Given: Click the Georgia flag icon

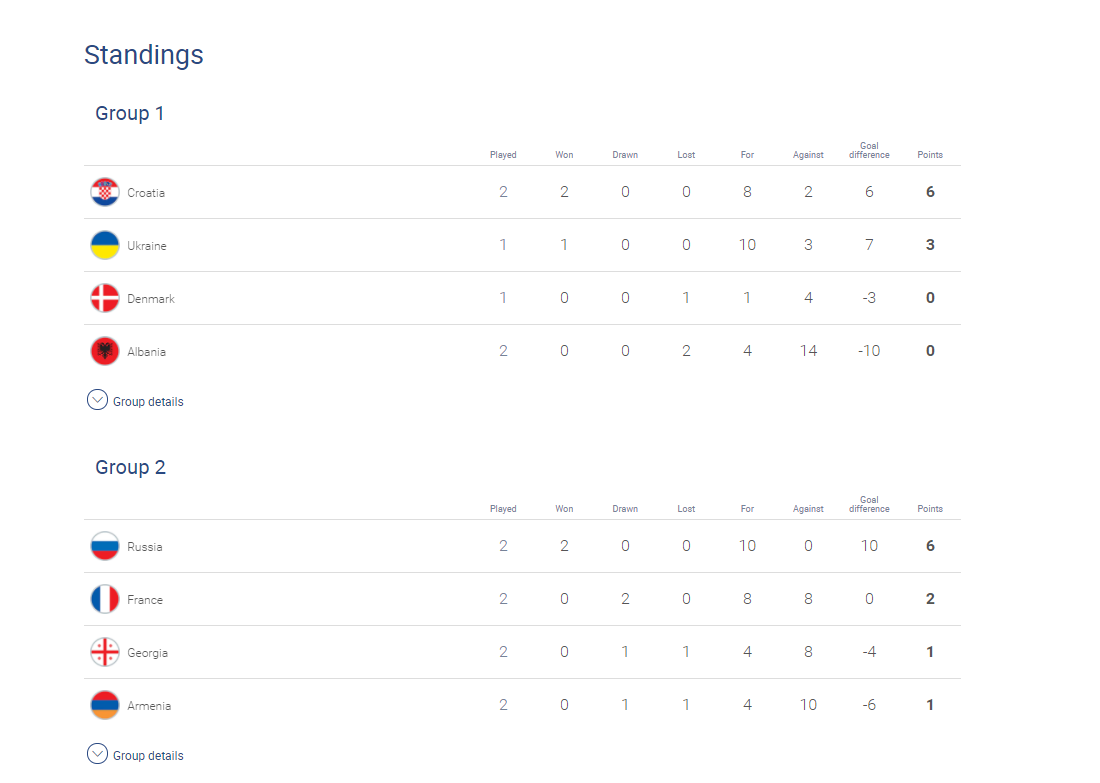Looking at the screenshot, I should 105,652.
